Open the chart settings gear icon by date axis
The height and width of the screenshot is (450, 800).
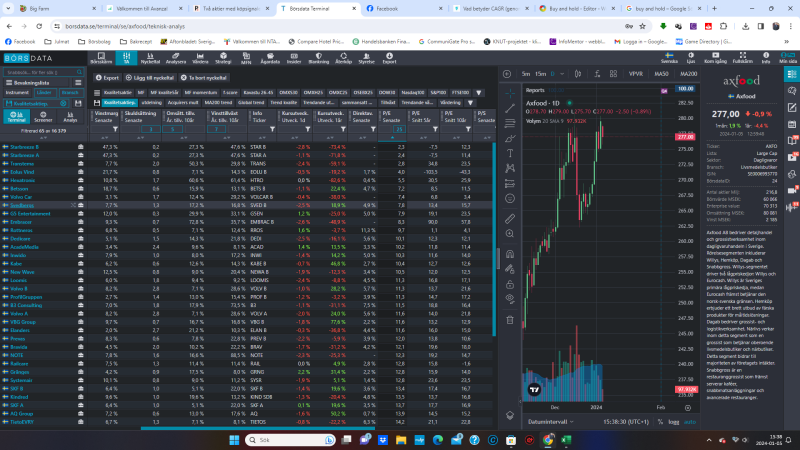tap(688, 408)
